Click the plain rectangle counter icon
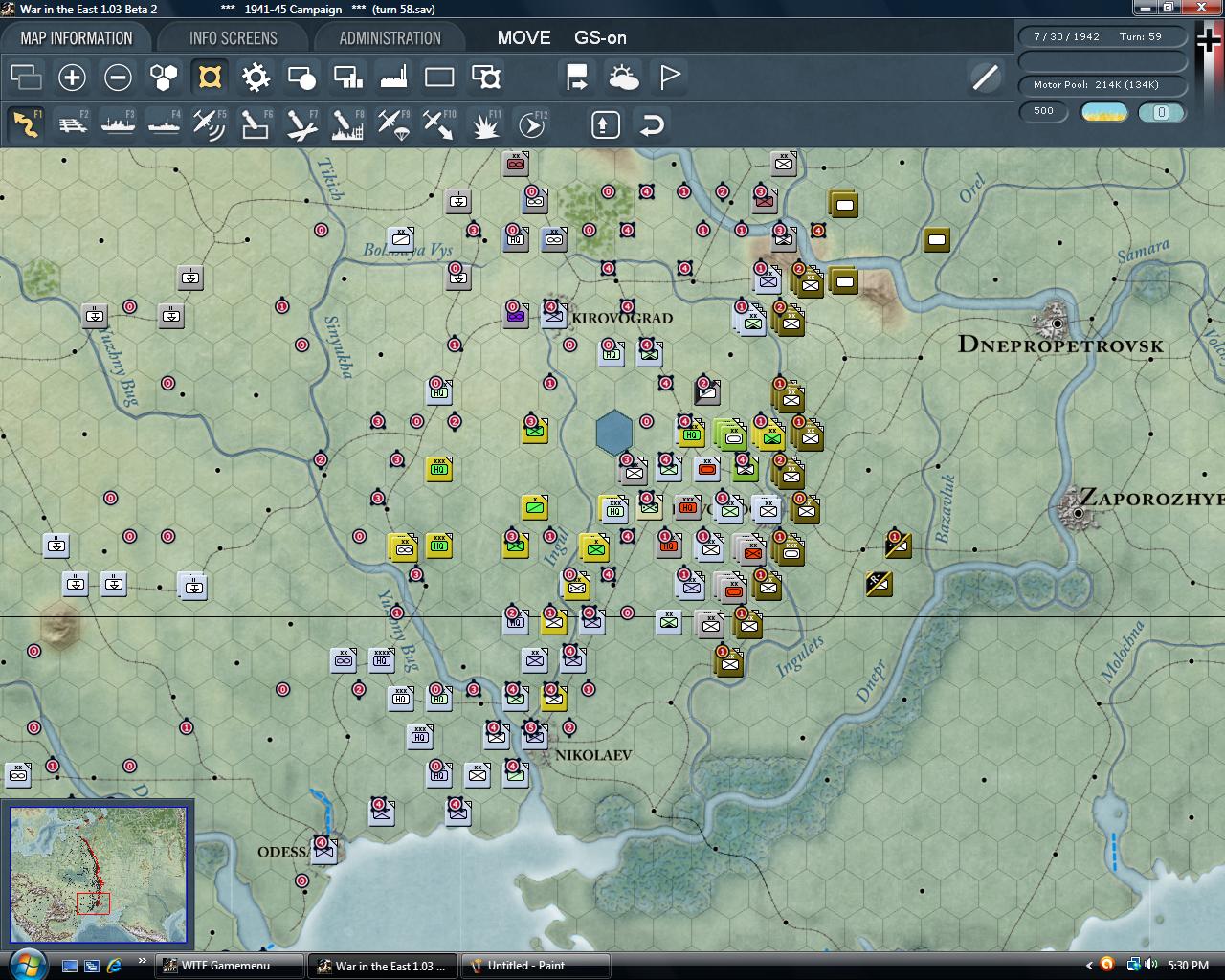 pyautogui.click(x=439, y=77)
